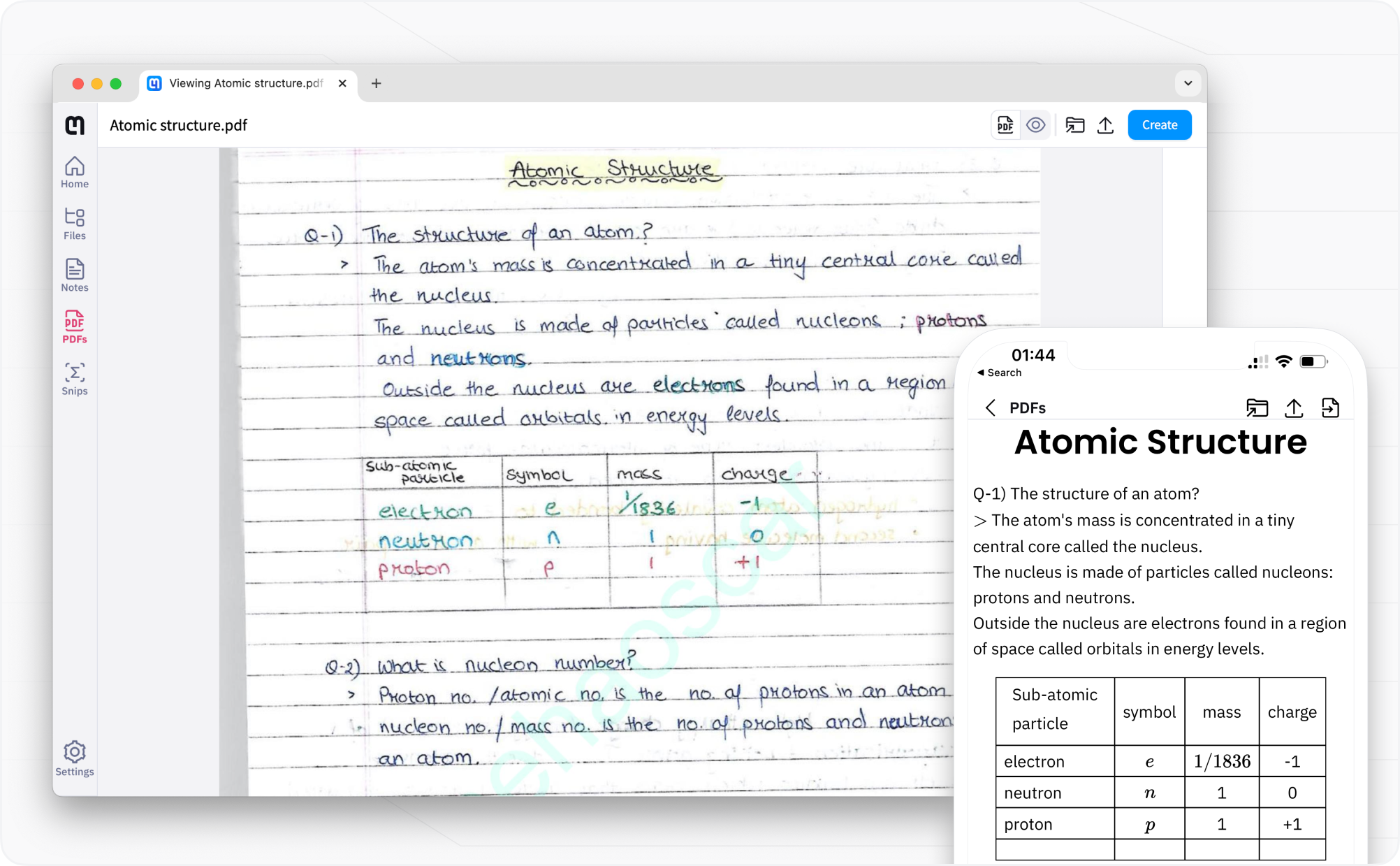The height and width of the screenshot is (866, 1400).
Task: Tap the phone move-to-folder icon
Action: (1257, 407)
